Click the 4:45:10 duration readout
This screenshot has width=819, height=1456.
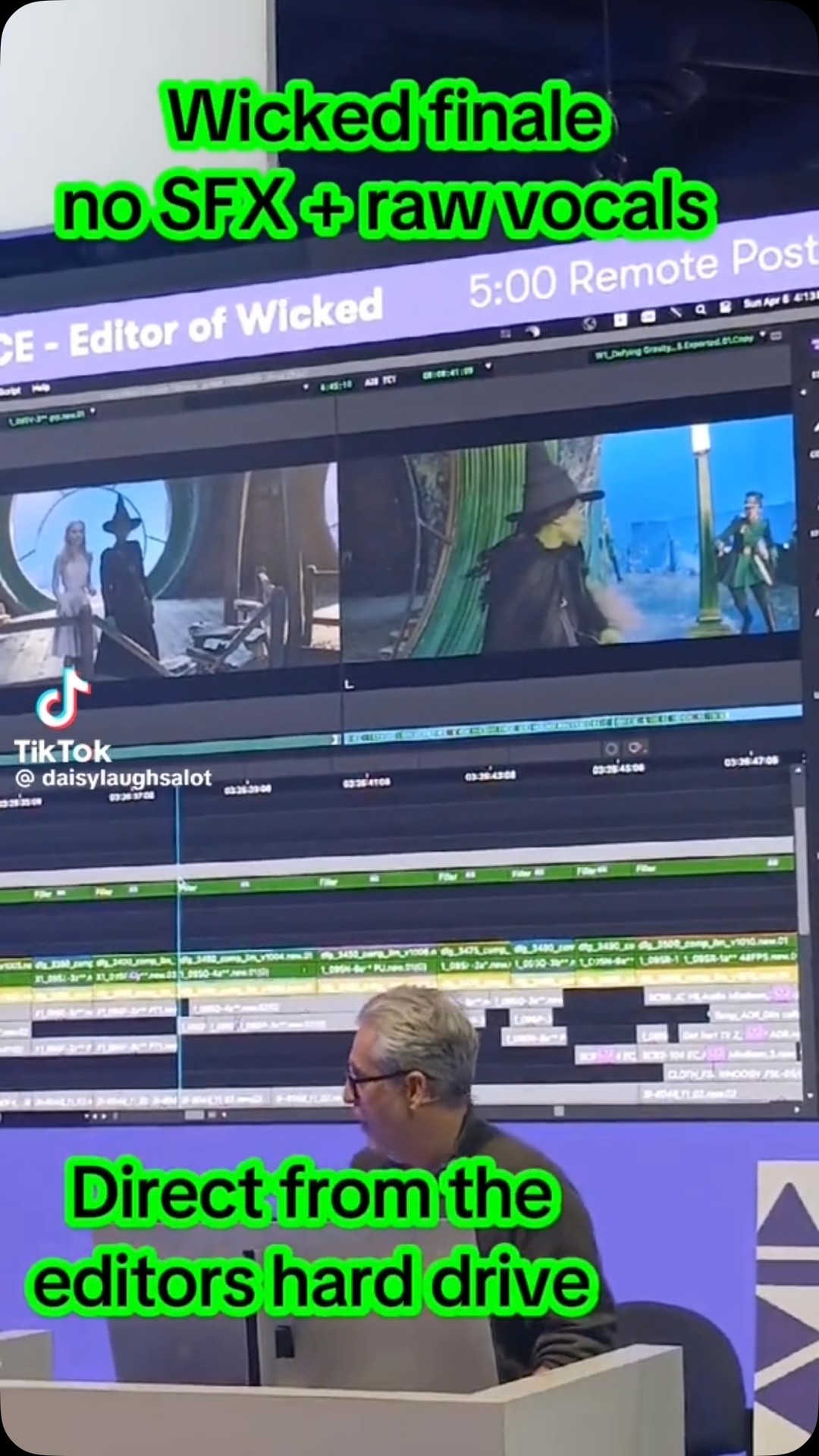pos(335,384)
